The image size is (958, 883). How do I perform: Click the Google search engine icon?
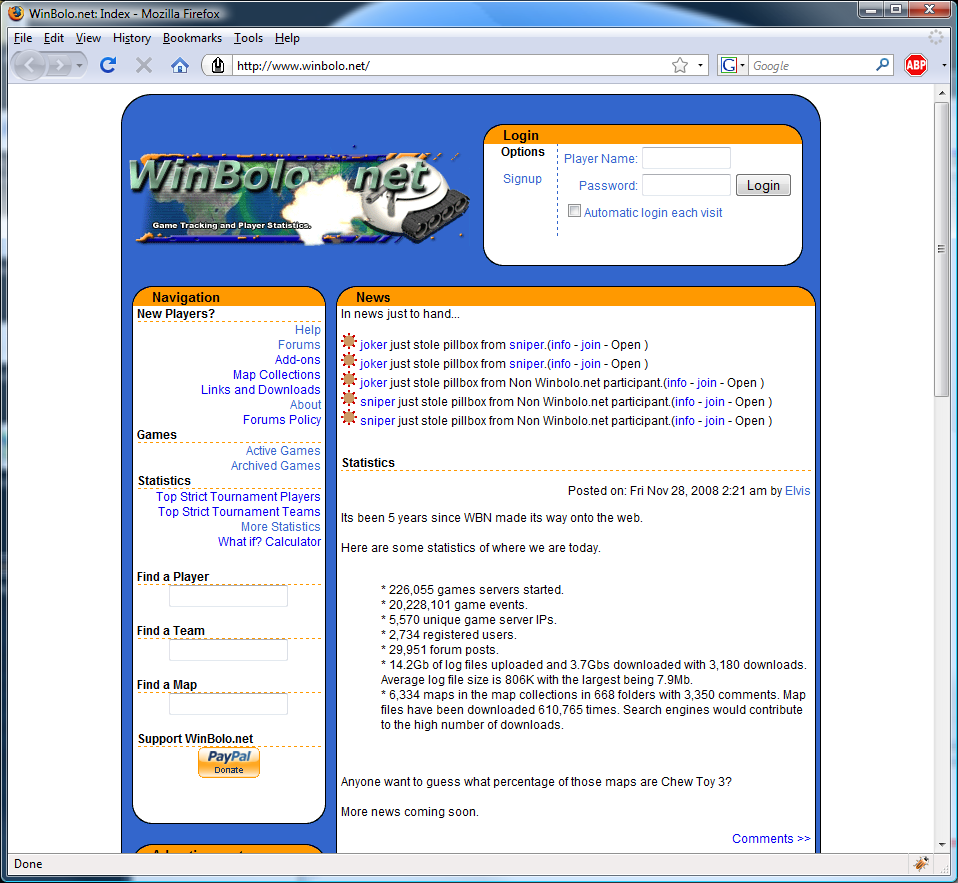(x=728, y=65)
